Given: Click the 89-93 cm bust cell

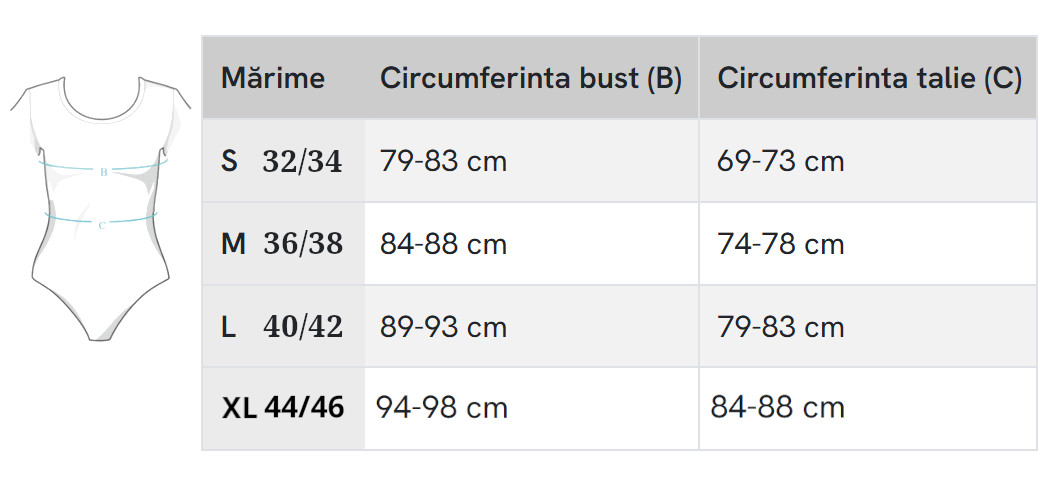Looking at the screenshot, I should [443, 327].
